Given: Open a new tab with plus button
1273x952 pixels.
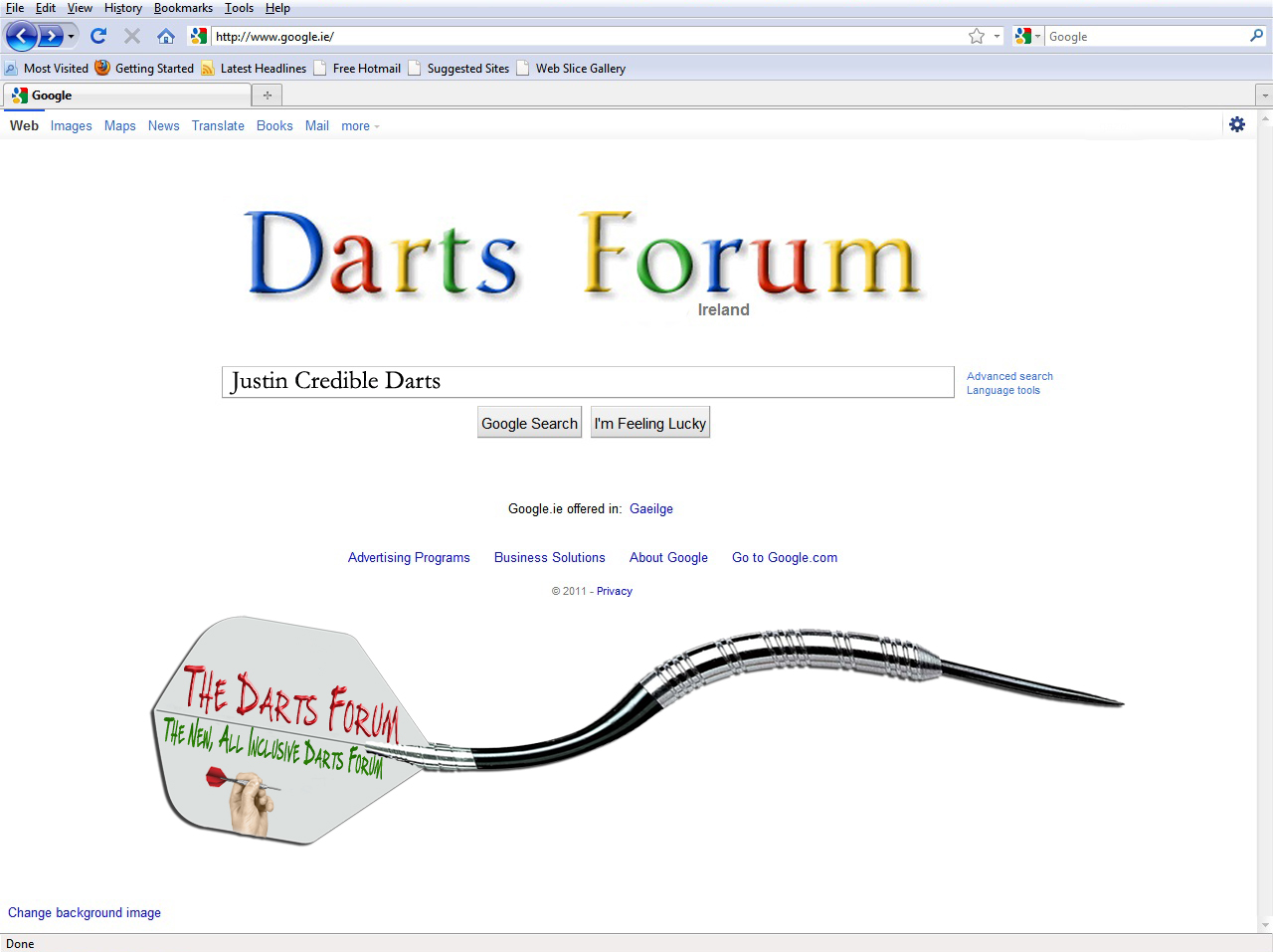Looking at the screenshot, I should (x=268, y=95).
